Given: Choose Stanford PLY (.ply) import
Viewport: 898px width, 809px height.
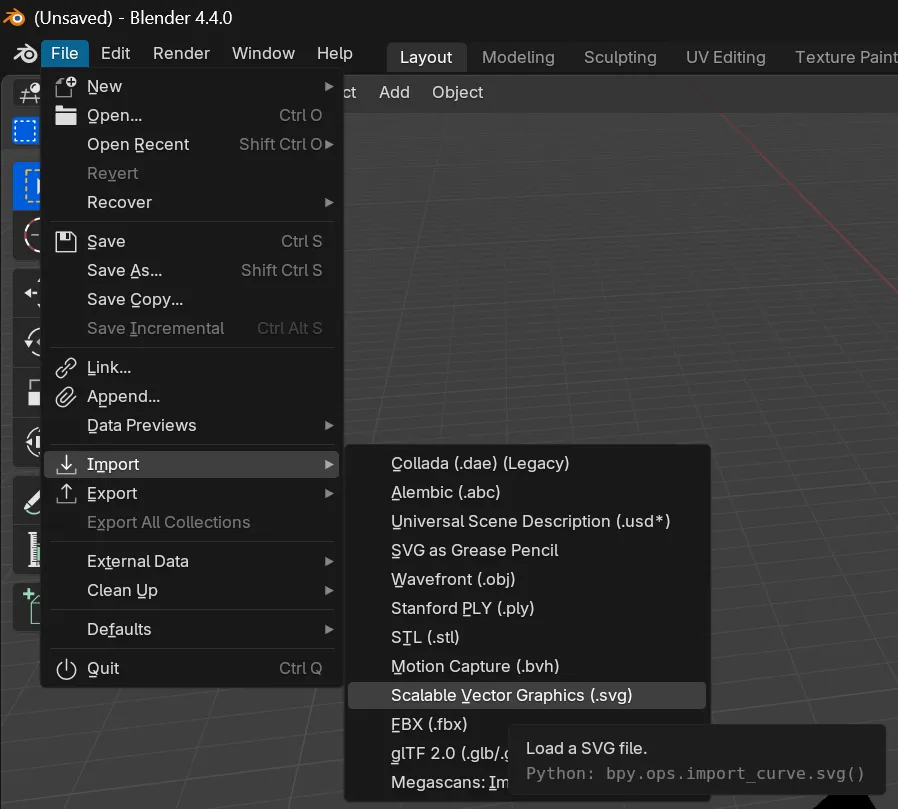Looking at the screenshot, I should point(463,608).
